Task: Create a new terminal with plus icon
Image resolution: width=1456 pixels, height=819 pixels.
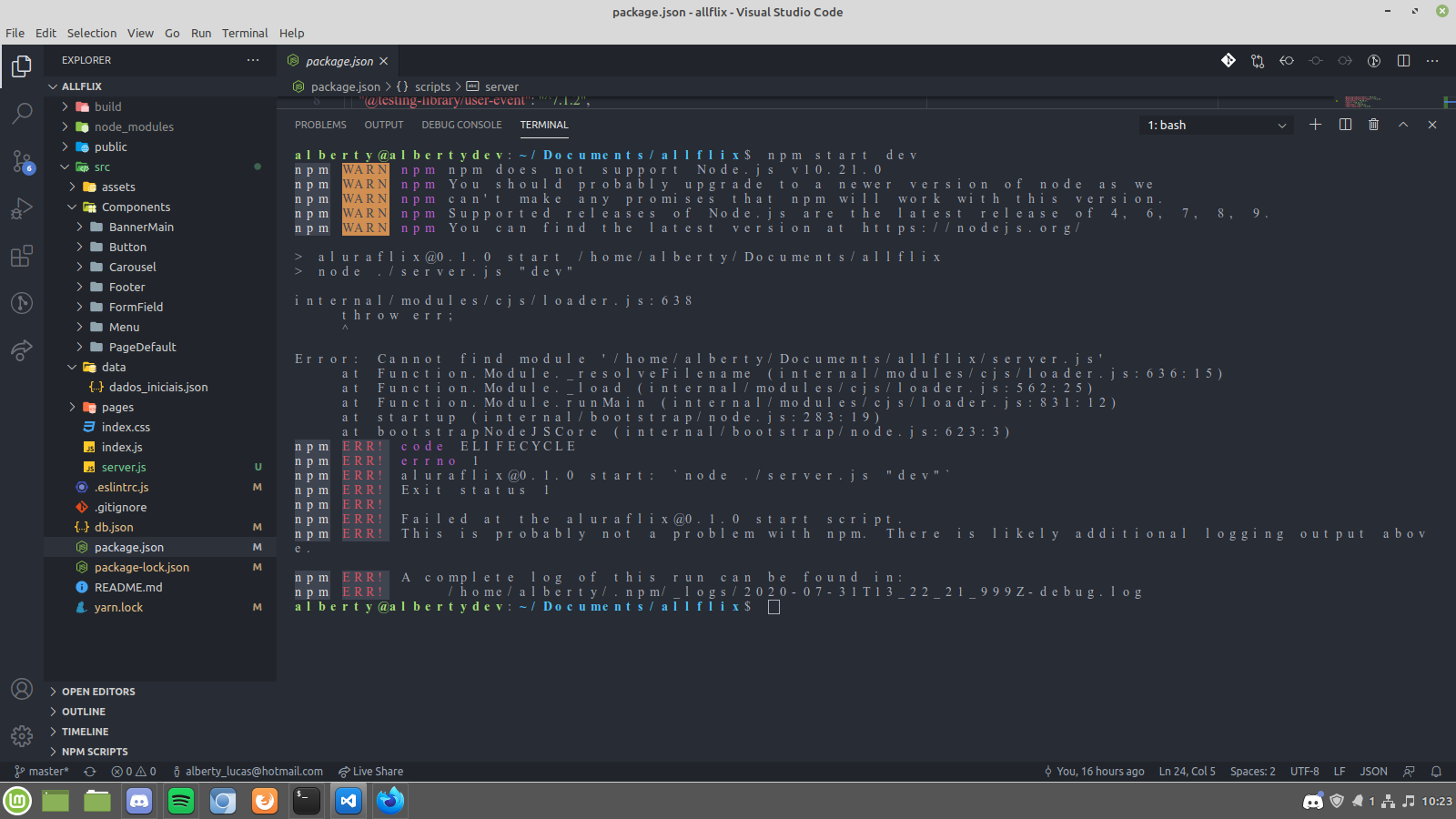Action: [x=1315, y=125]
